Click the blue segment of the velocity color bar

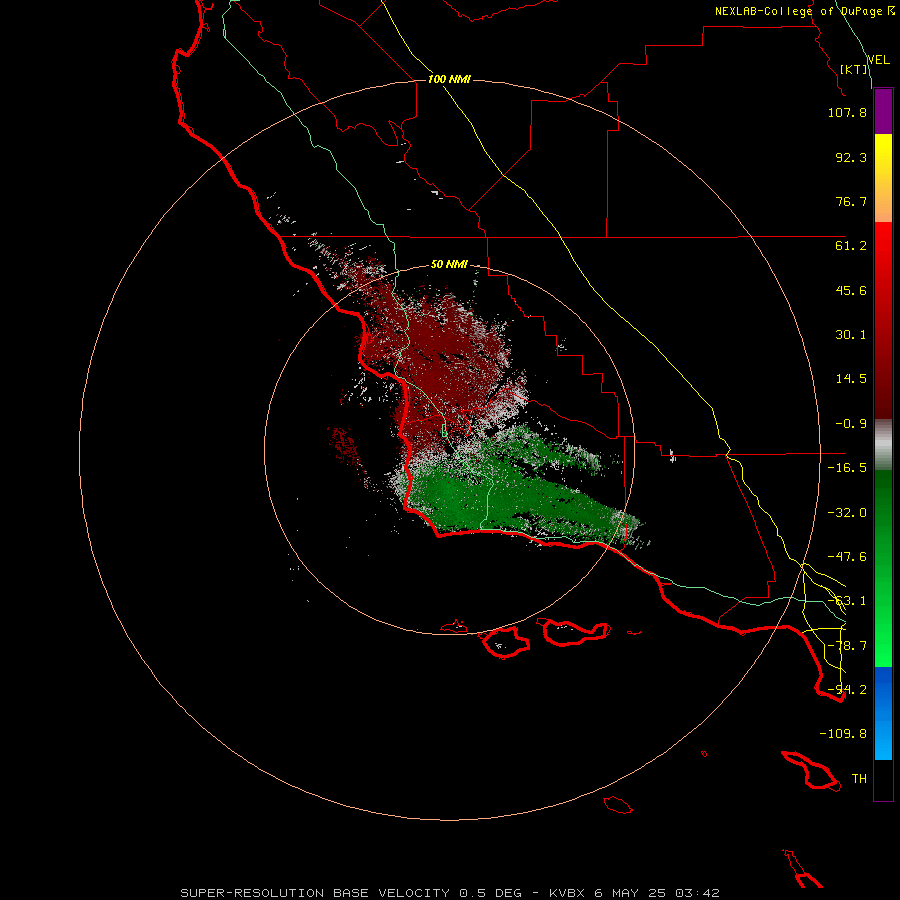(883, 713)
